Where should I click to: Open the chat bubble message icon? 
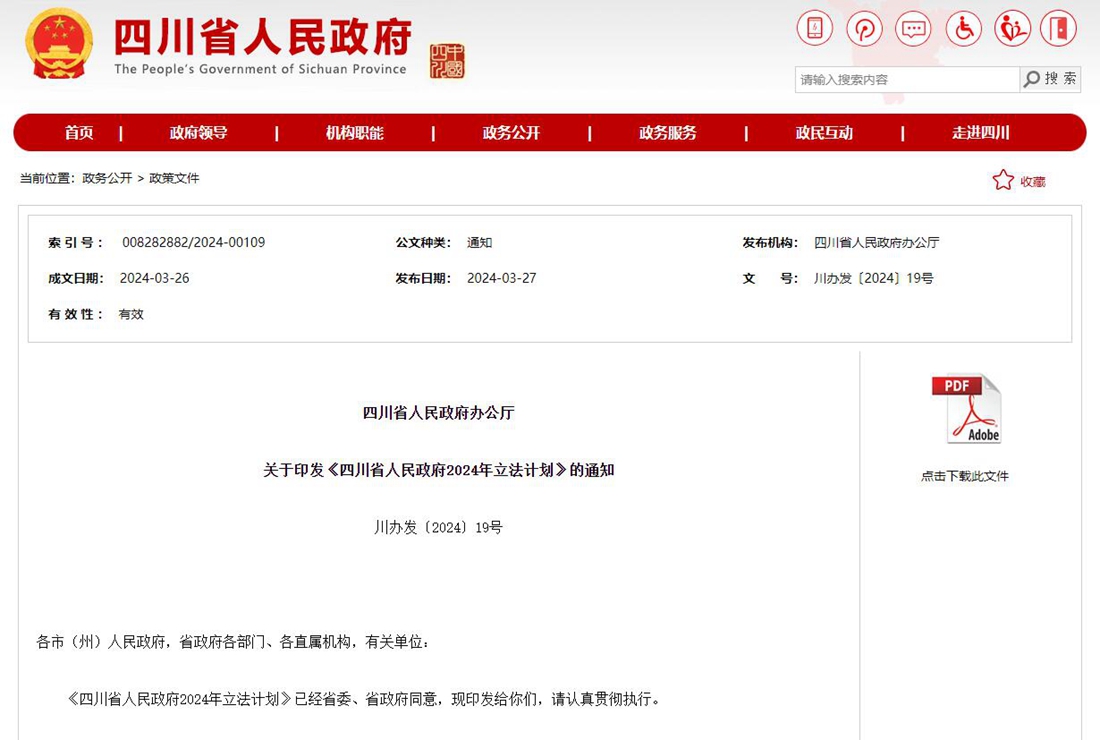913,28
